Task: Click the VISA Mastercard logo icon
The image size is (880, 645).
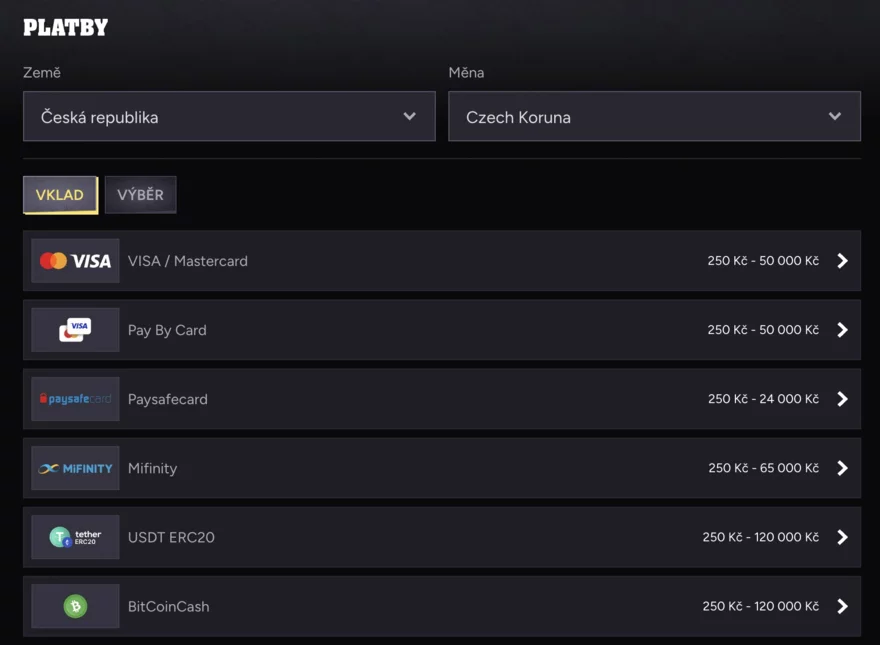Action: [75, 261]
